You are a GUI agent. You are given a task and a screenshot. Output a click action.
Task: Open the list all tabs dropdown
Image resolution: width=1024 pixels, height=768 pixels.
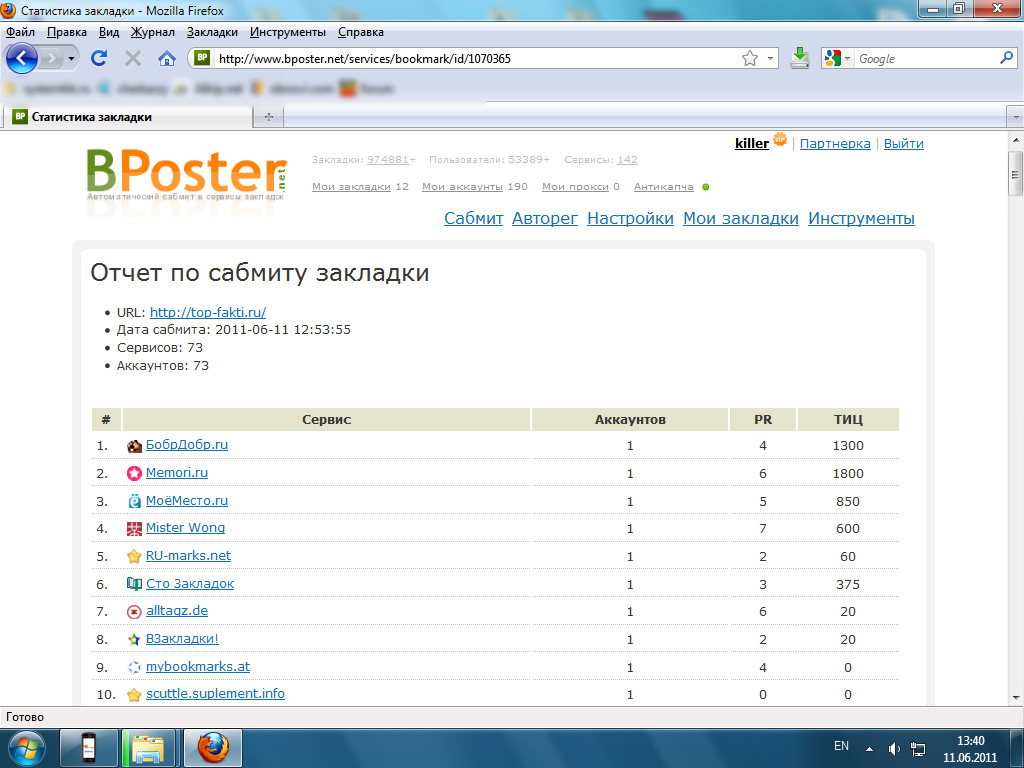1016,118
